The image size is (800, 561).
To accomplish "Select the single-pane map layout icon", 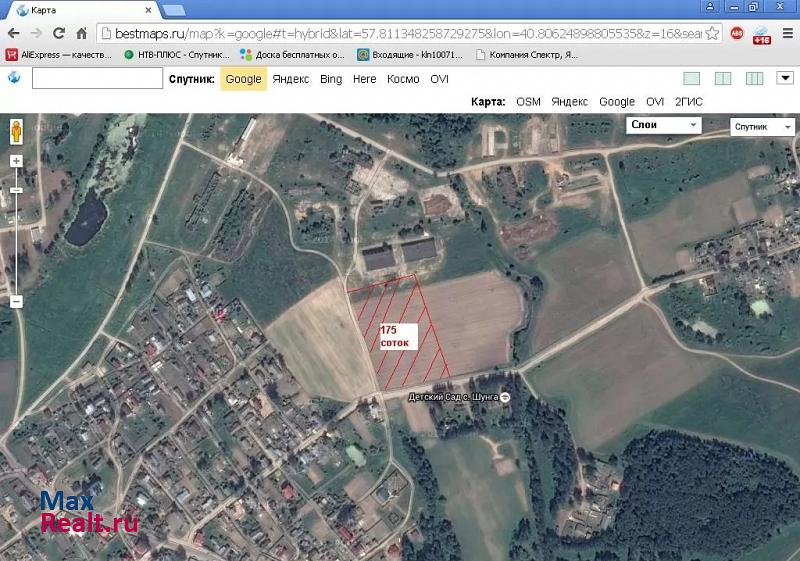I will click(692, 78).
